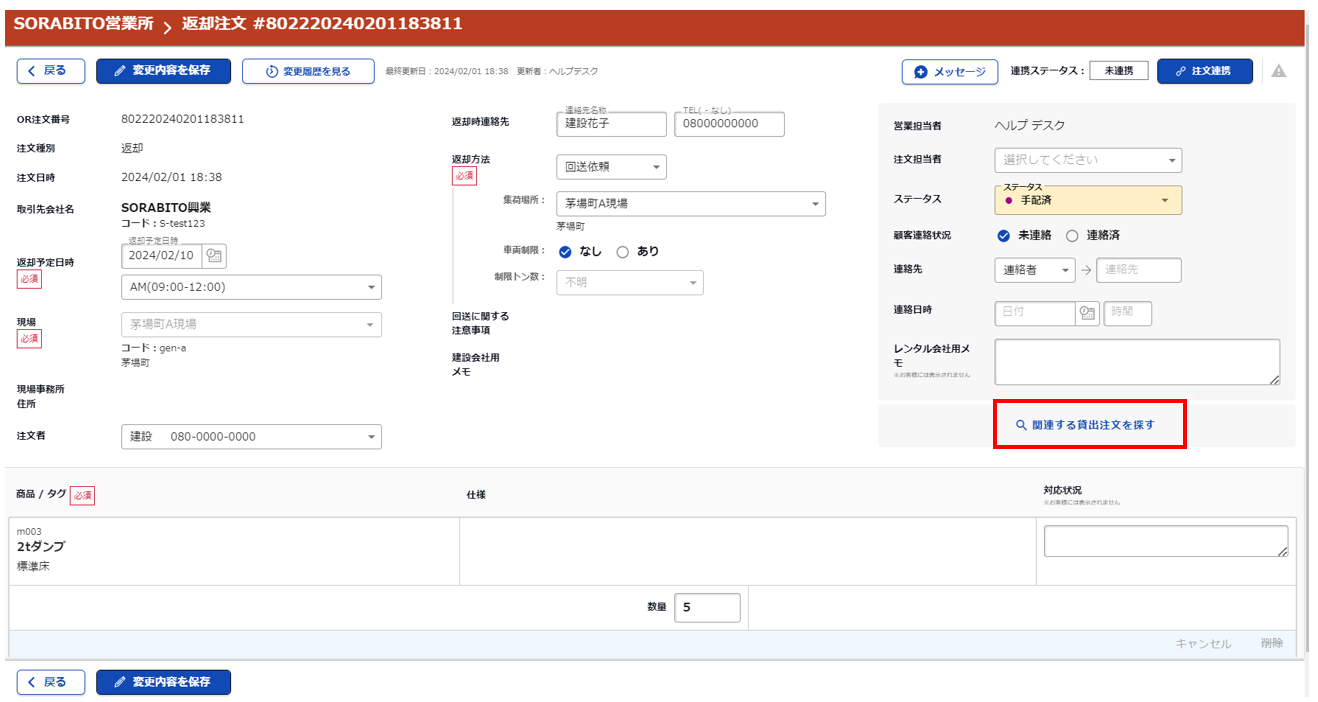The height and width of the screenshot is (702, 1318).
Task: Open the メッセージ button with plus icon
Action: coord(949,72)
